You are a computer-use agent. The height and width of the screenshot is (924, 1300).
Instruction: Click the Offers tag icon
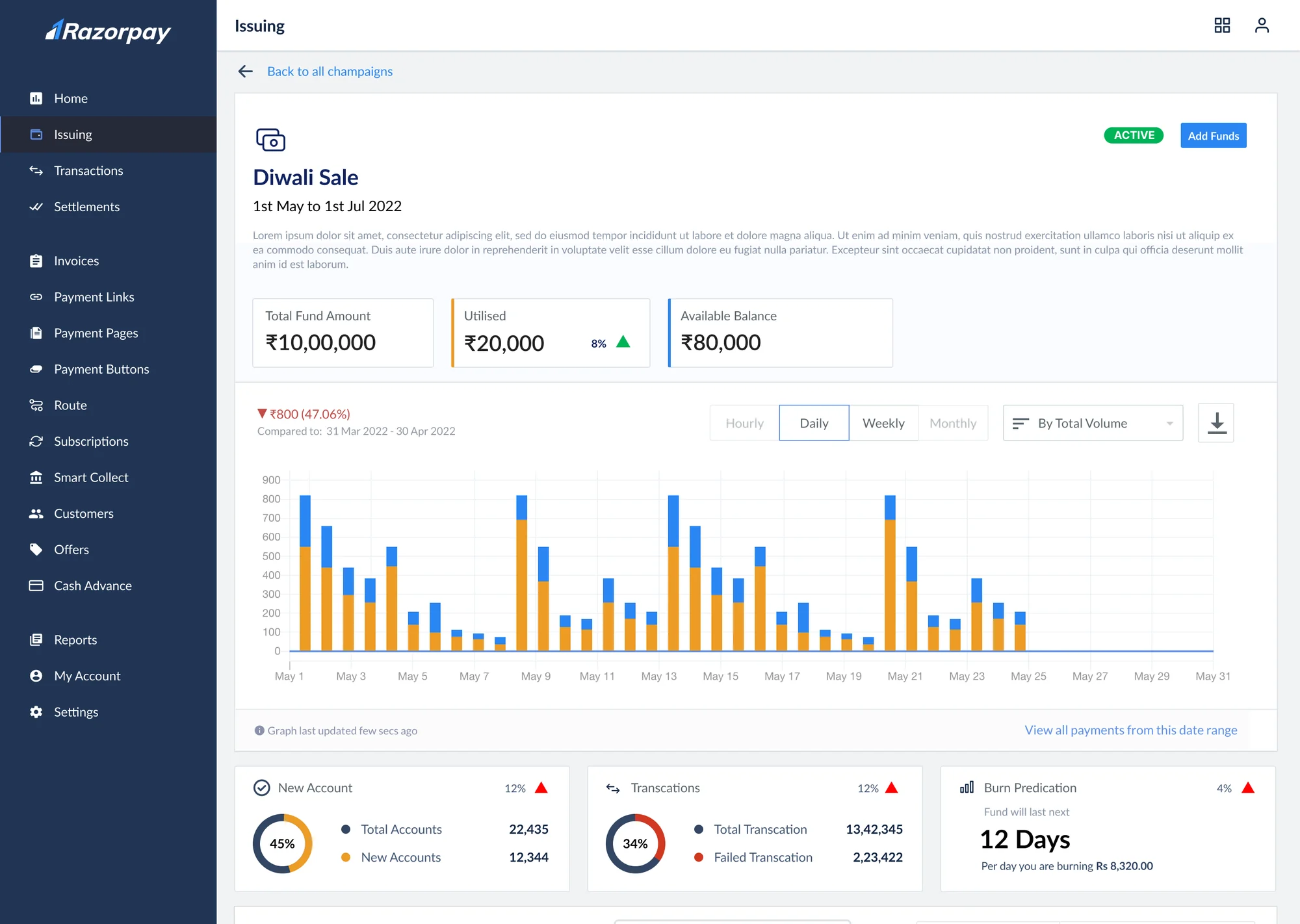(36, 550)
